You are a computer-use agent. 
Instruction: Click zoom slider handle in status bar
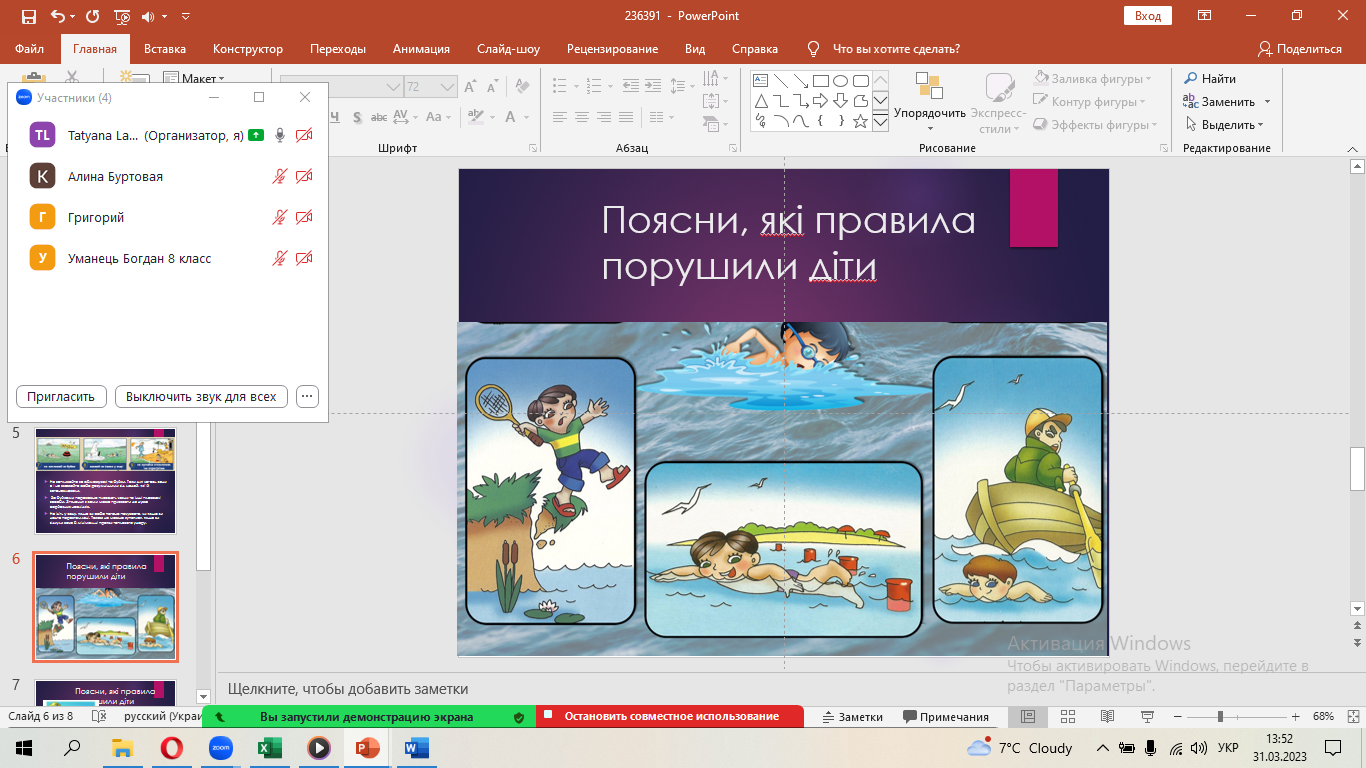[x=1219, y=717]
